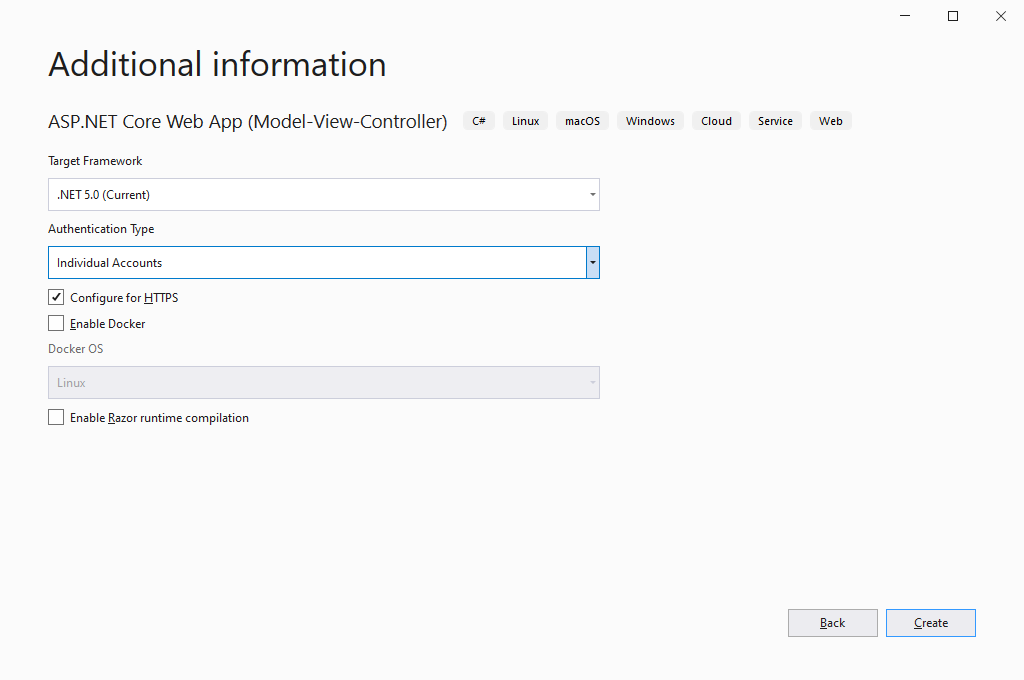Go back with the Back button
1024x680 pixels.
click(x=833, y=623)
